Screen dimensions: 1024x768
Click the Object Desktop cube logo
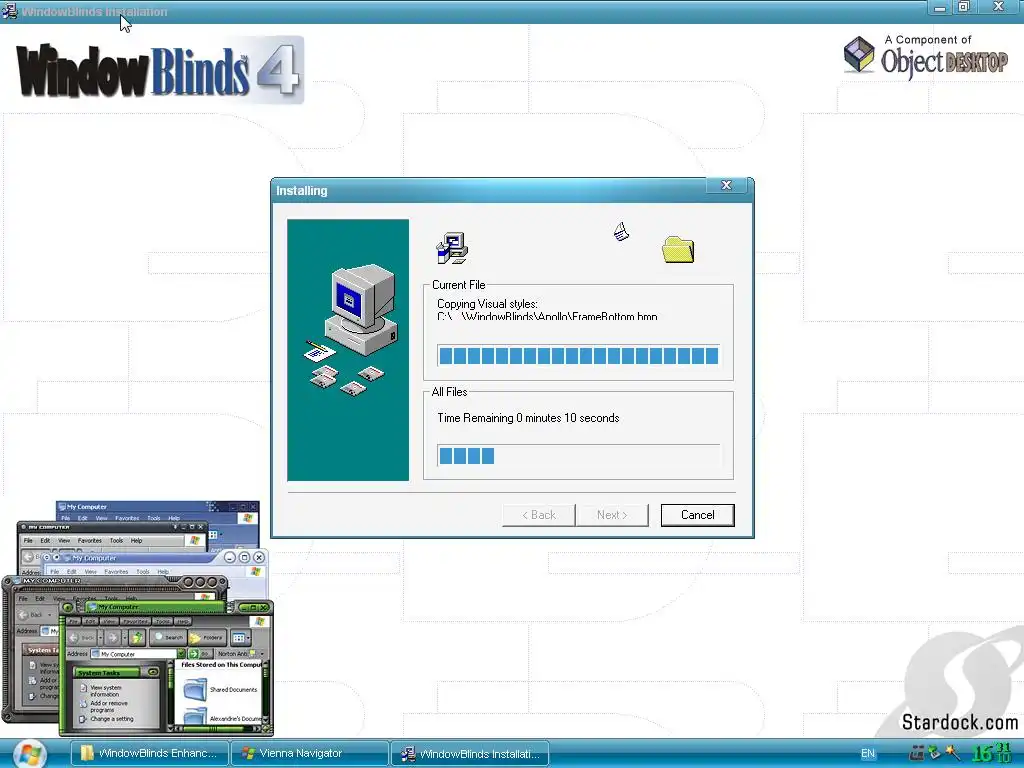click(859, 54)
